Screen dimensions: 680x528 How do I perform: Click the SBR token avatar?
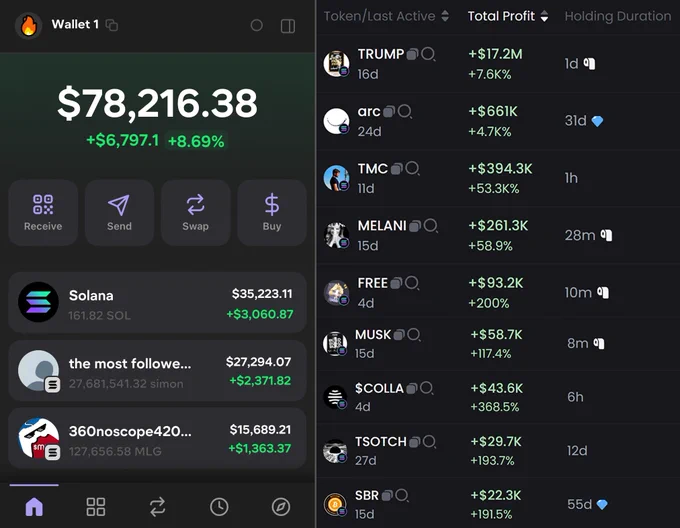point(335,504)
